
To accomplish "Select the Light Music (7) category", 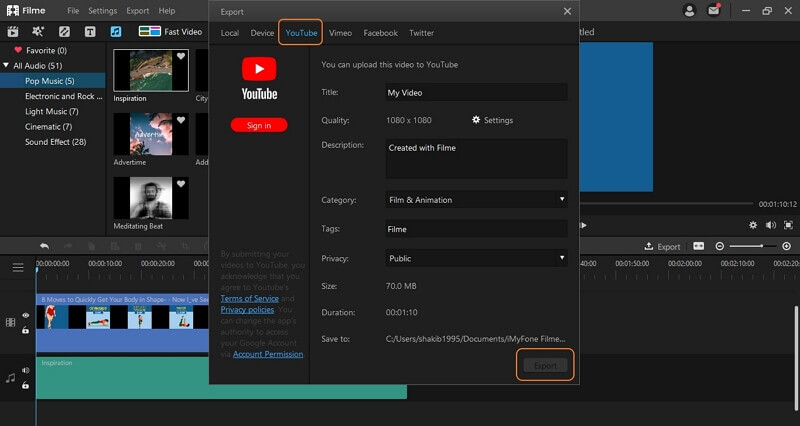I will (x=53, y=111).
